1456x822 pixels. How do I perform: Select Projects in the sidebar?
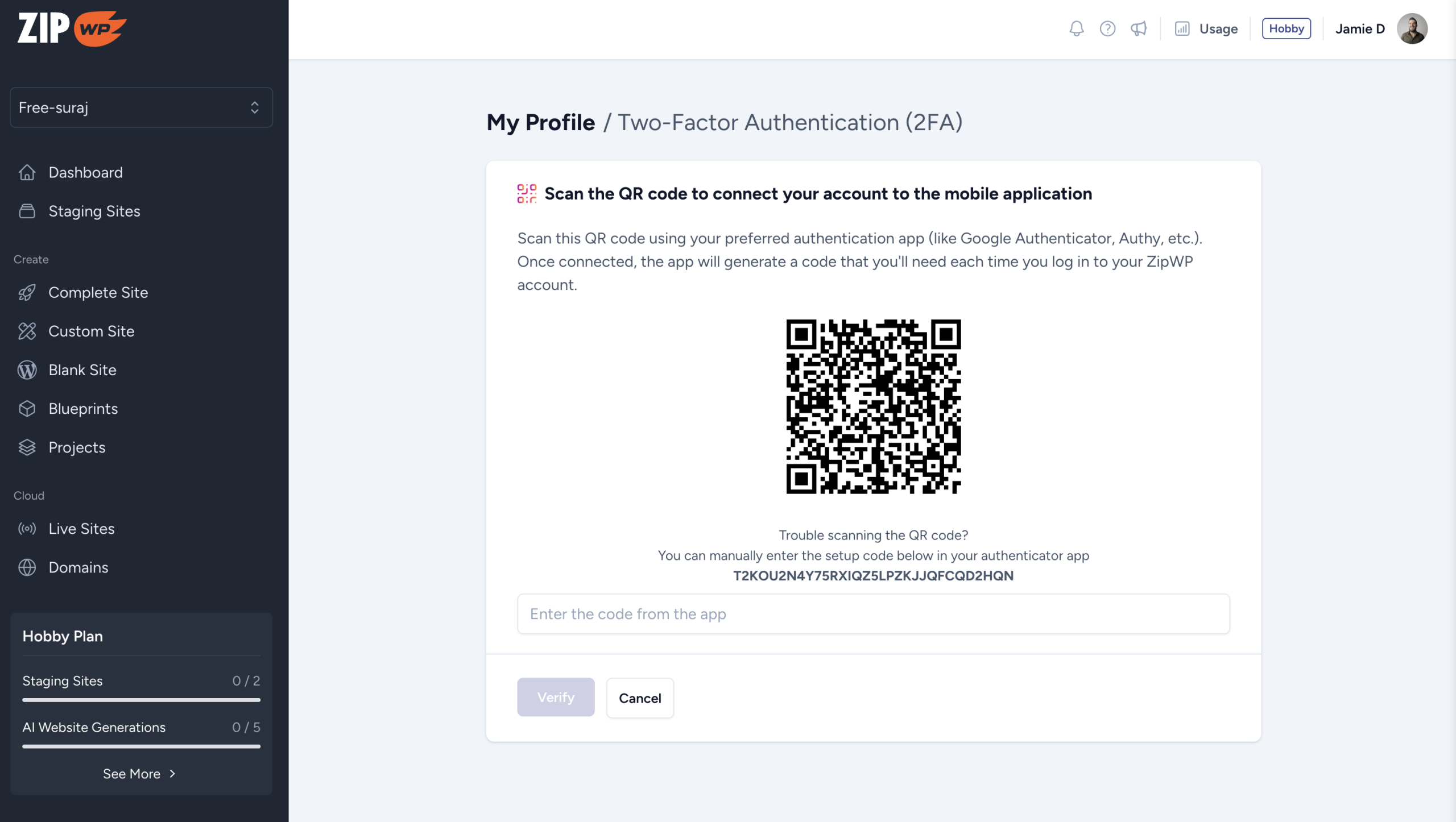77,447
